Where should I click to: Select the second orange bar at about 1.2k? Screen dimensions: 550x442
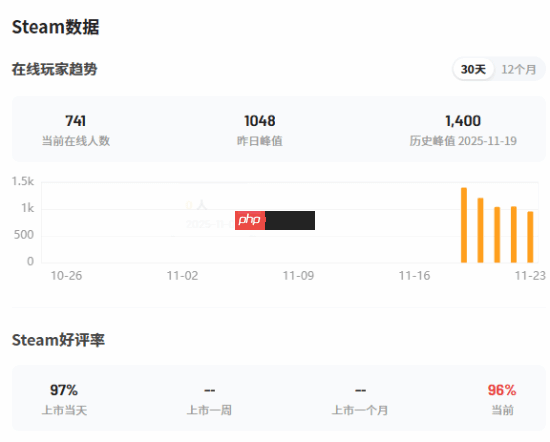tap(480, 230)
